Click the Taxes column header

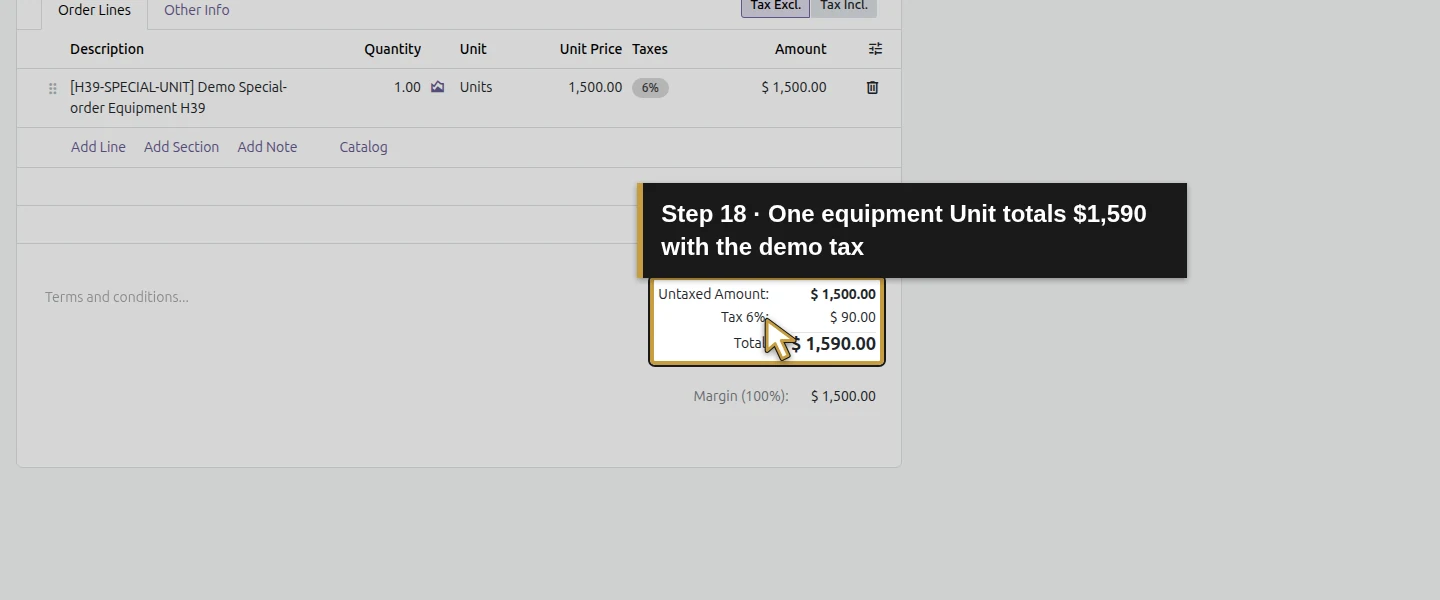coord(650,49)
